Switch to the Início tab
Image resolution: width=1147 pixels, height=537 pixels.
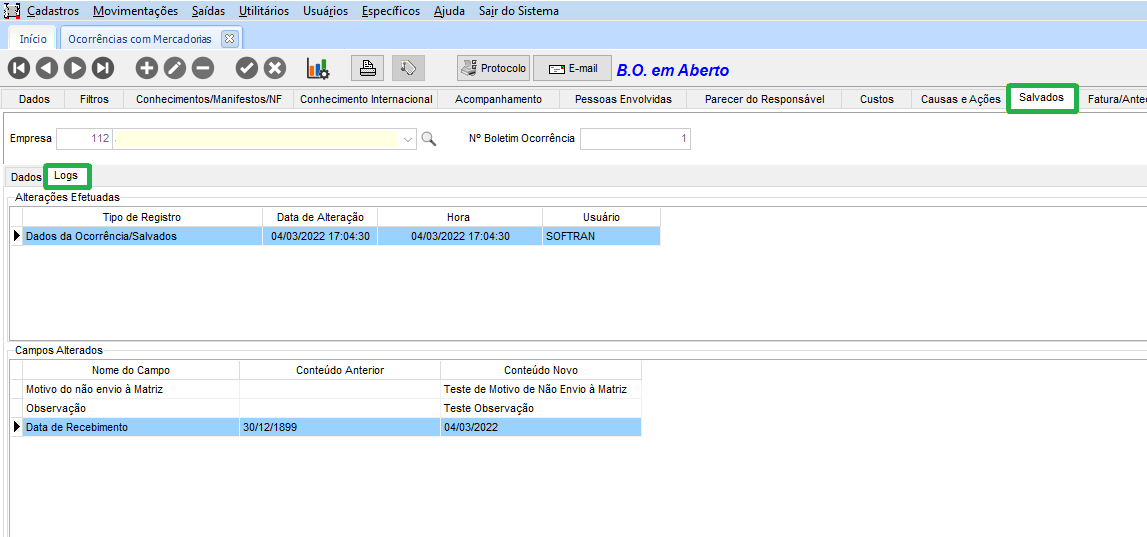click(x=33, y=39)
